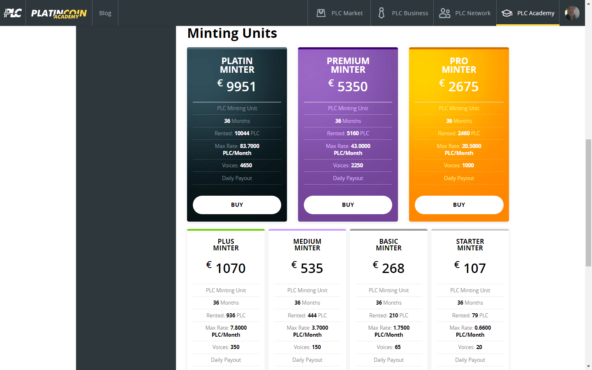Open the Platincoin Academy logo home
Screen dimensions: 592x370
coord(59,14)
